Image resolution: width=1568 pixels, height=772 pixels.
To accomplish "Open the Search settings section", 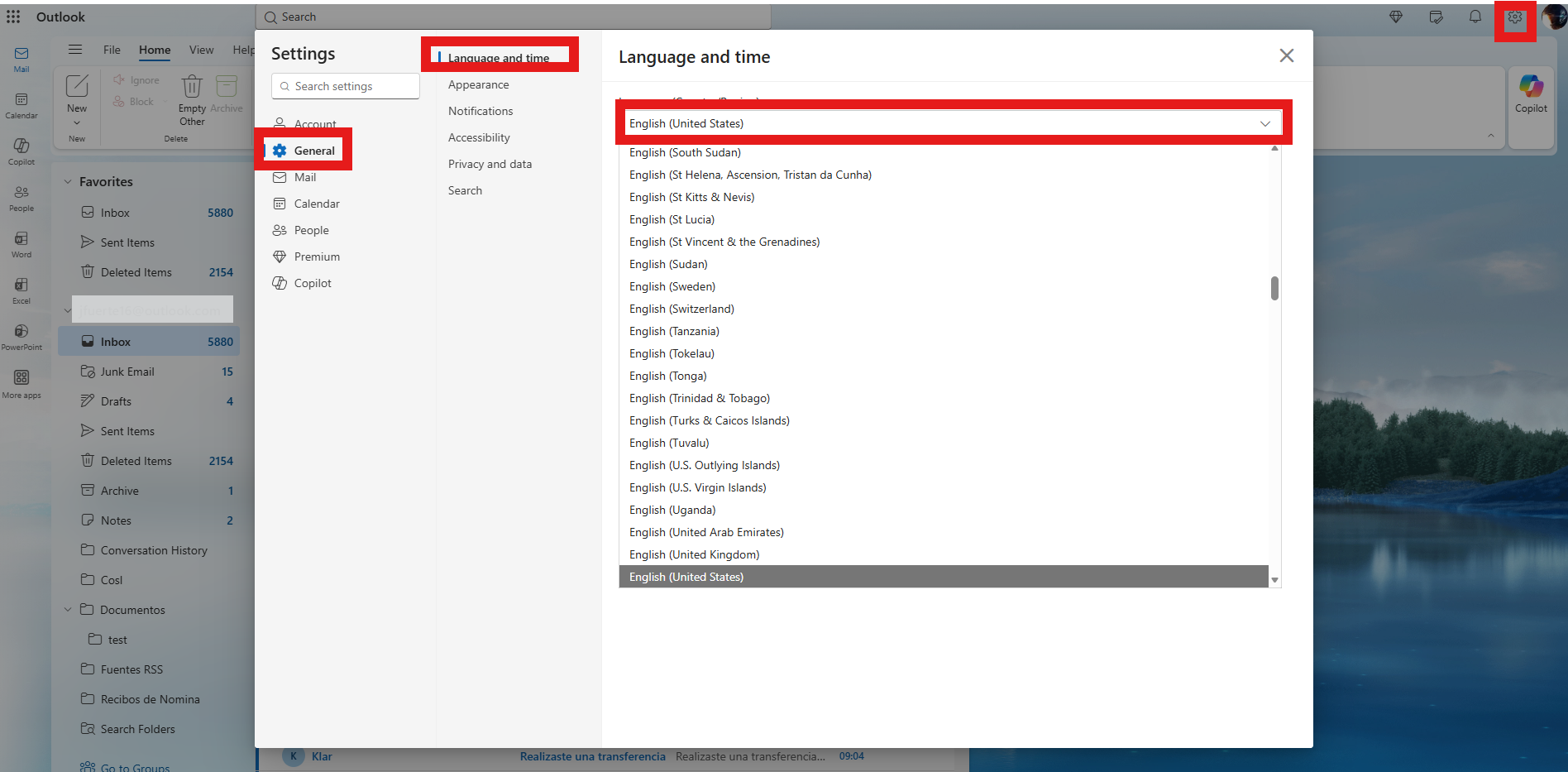I will (465, 190).
